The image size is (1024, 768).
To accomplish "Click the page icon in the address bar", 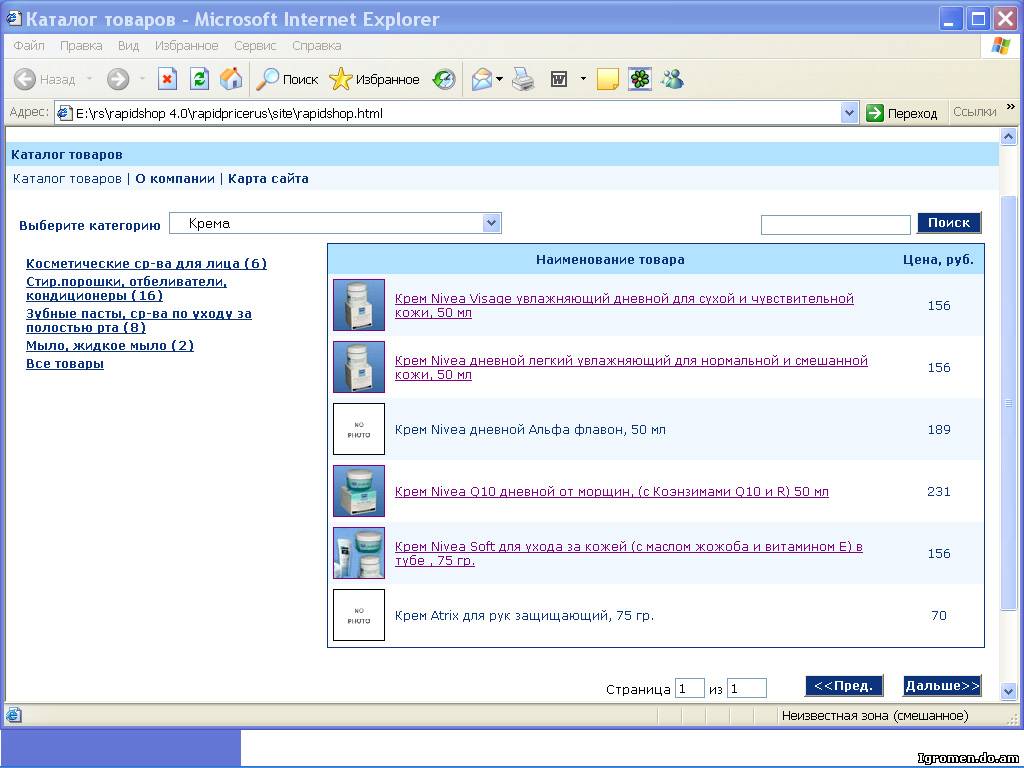I will coord(65,113).
